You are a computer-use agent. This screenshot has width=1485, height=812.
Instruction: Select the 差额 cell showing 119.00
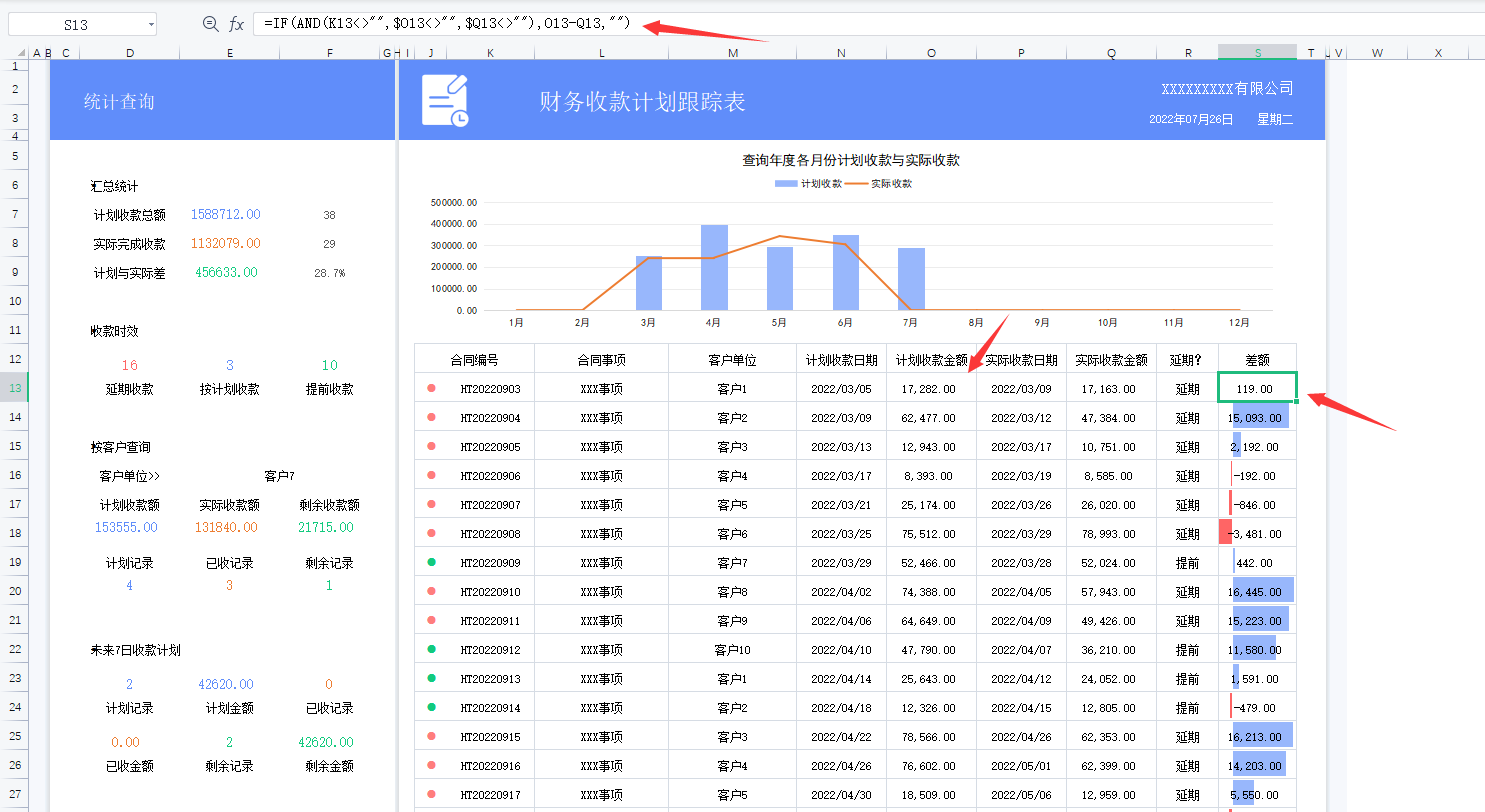(1257, 388)
